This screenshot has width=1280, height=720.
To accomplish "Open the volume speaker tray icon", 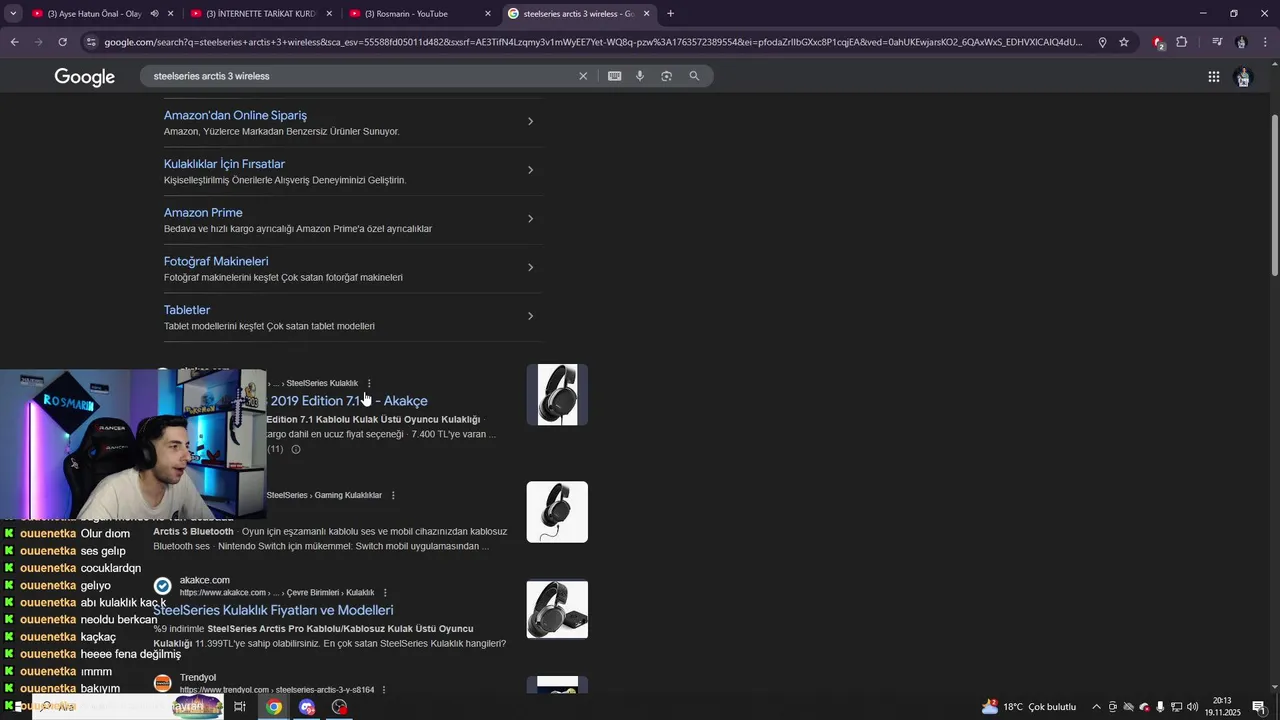I will [1192, 707].
